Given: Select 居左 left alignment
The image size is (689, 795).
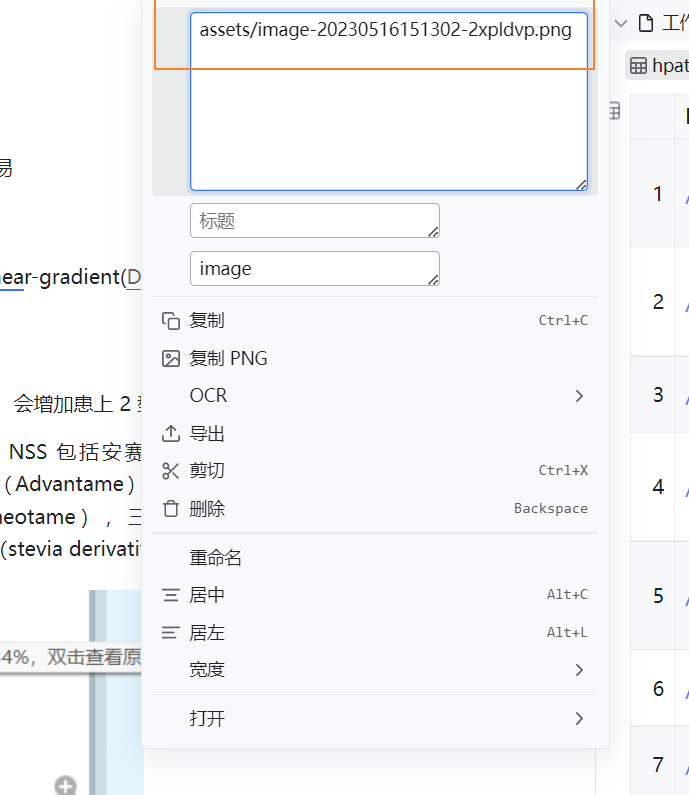Looking at the screenshot, I should (375, 633).
